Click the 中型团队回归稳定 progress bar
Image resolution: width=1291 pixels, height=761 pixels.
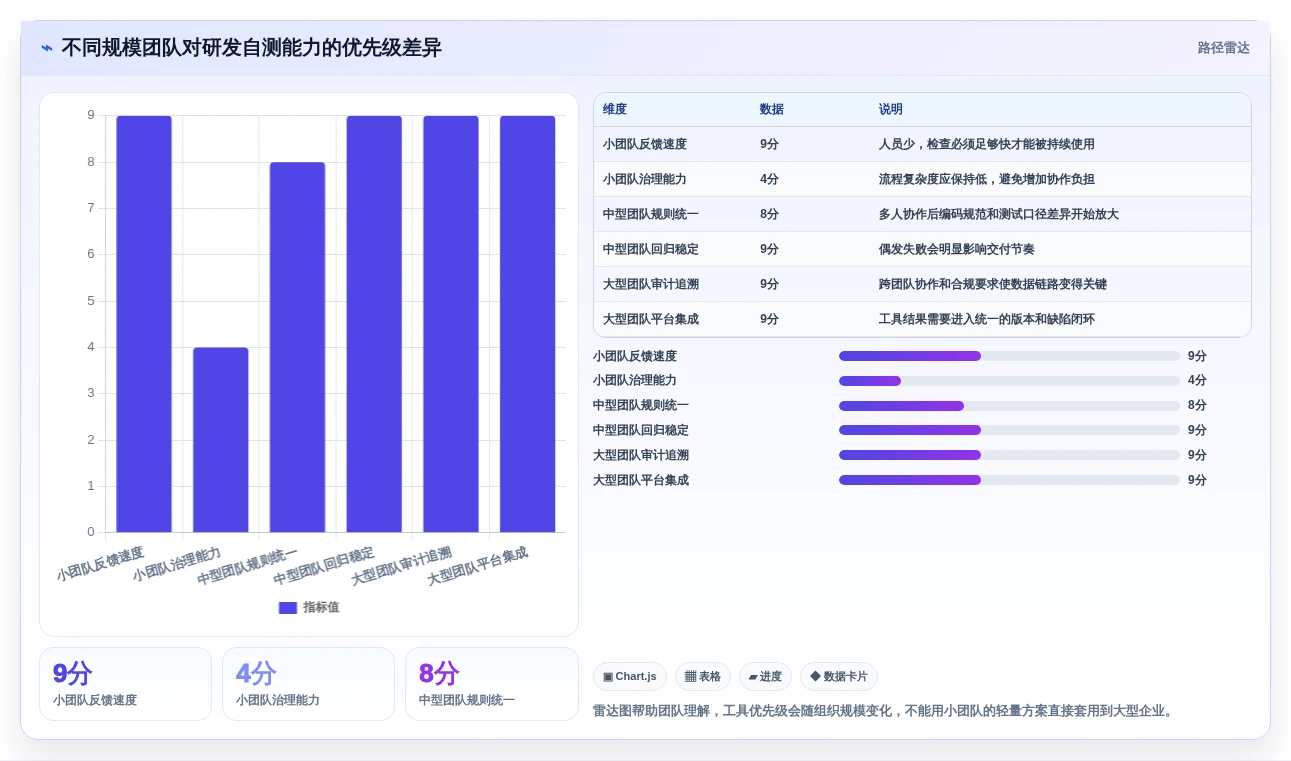click(1009, 430)
